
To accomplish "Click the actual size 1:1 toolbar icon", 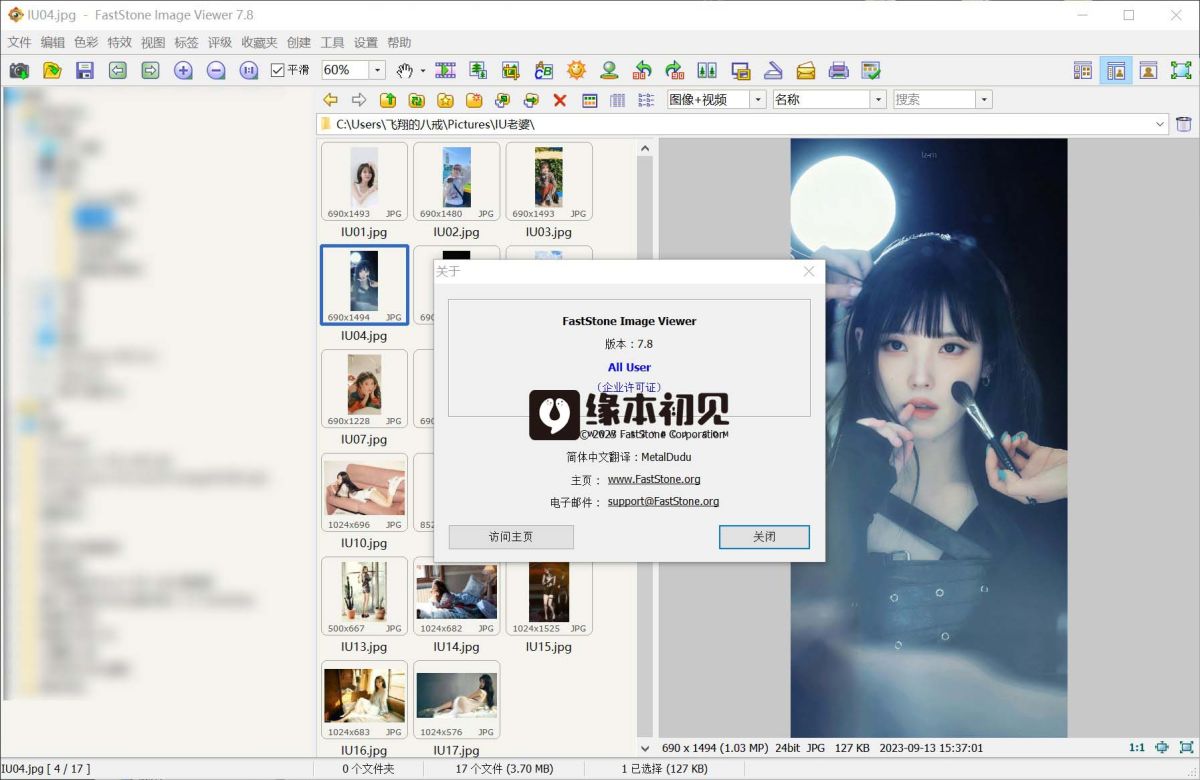I will tap(249, 71).
